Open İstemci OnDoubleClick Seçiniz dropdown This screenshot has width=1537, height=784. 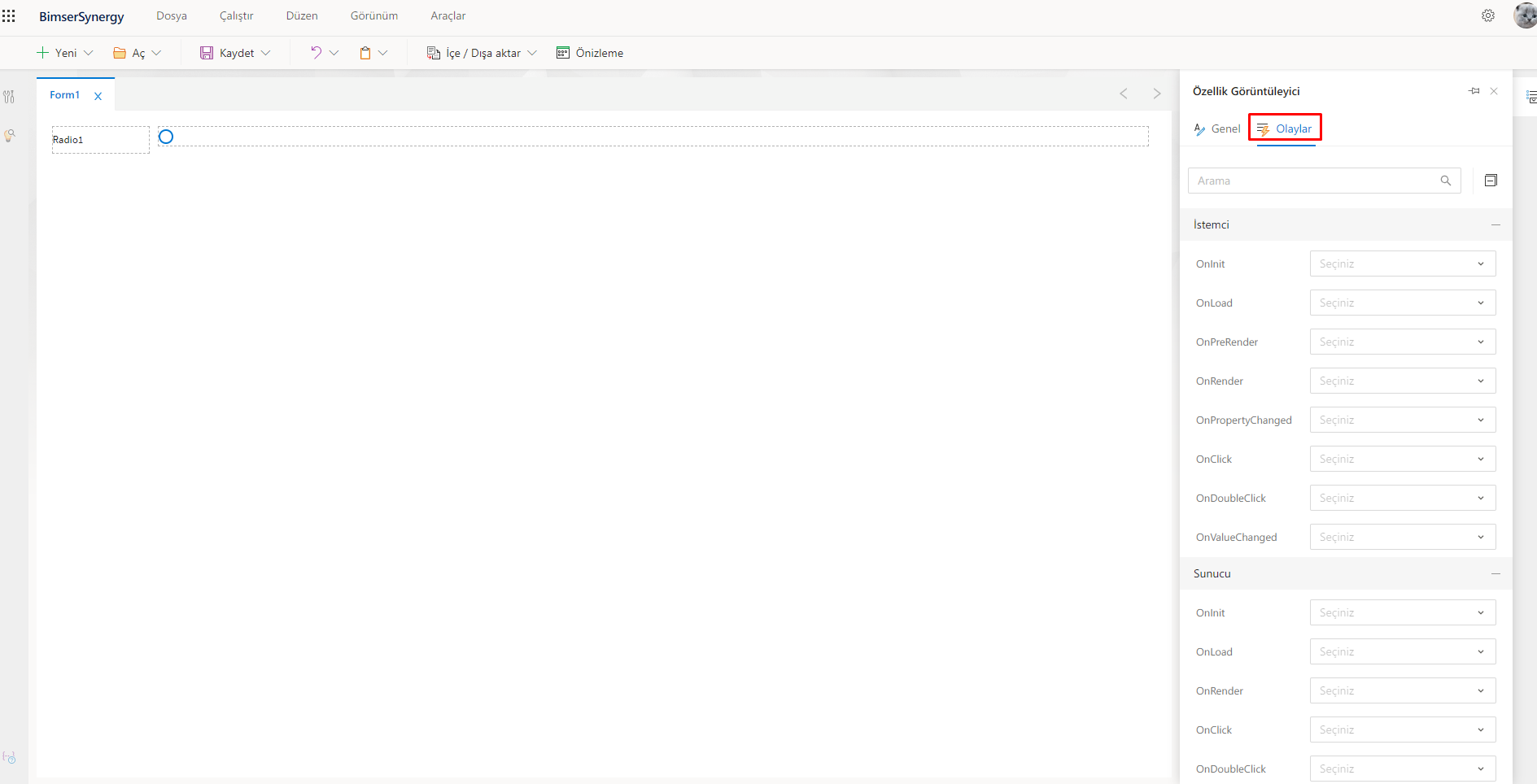[1403, 498]
